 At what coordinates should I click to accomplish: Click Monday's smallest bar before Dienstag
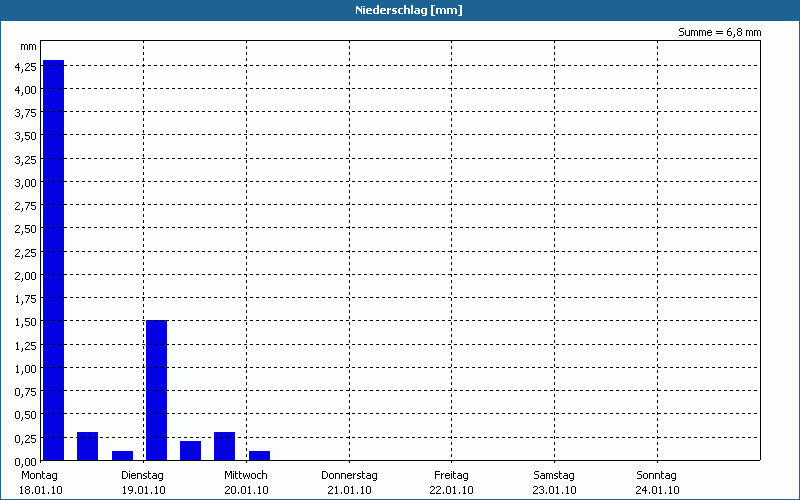tap(122, 456)
